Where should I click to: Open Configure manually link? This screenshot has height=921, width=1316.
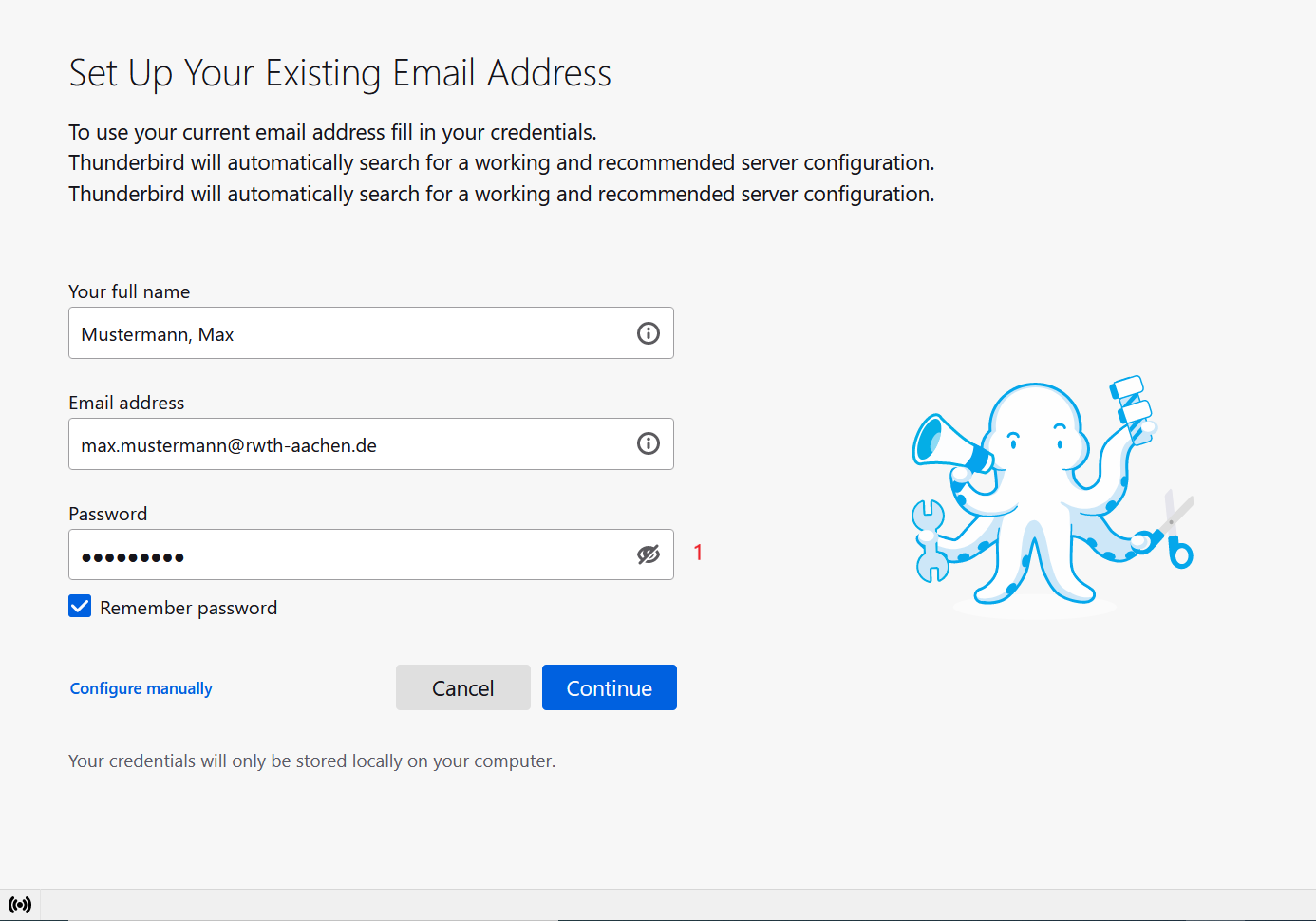[x=141, y=688]
